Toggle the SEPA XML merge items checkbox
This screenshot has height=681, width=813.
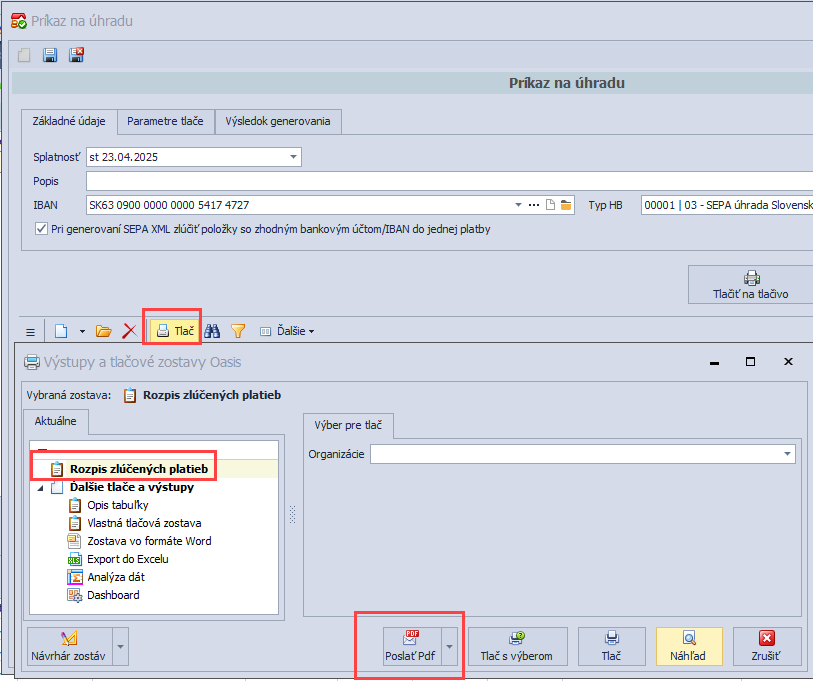(41, 229)
